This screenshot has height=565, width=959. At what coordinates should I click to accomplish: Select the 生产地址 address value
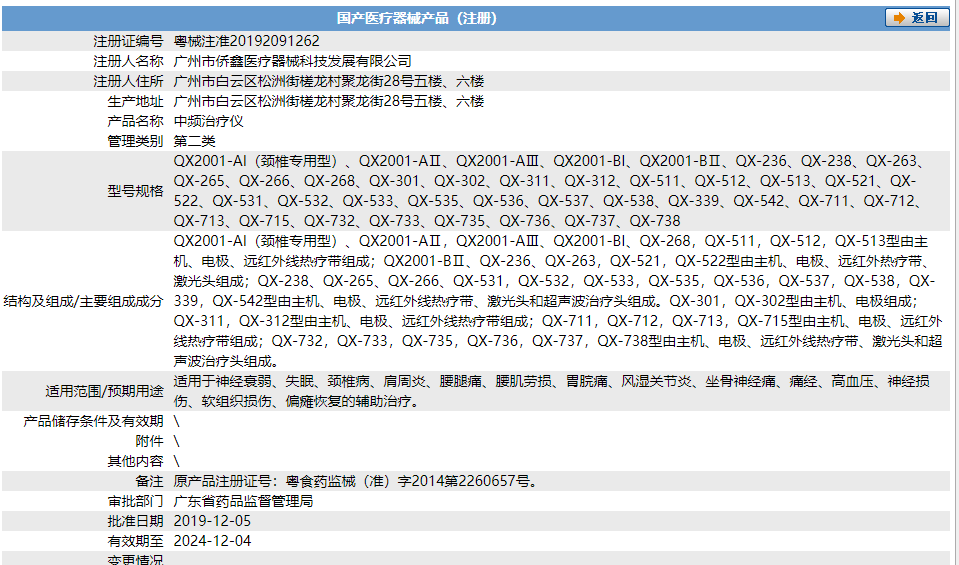coord(328,102)
